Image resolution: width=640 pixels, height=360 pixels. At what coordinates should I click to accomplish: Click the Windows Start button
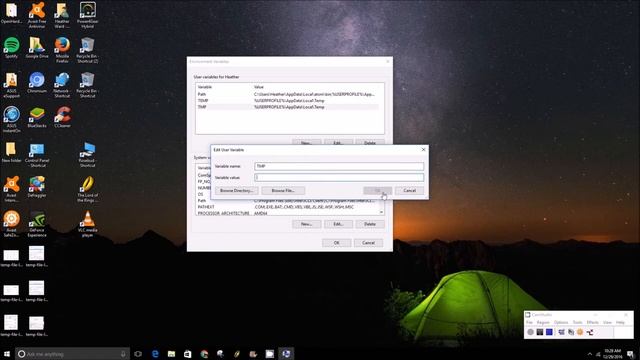[7, 354]
